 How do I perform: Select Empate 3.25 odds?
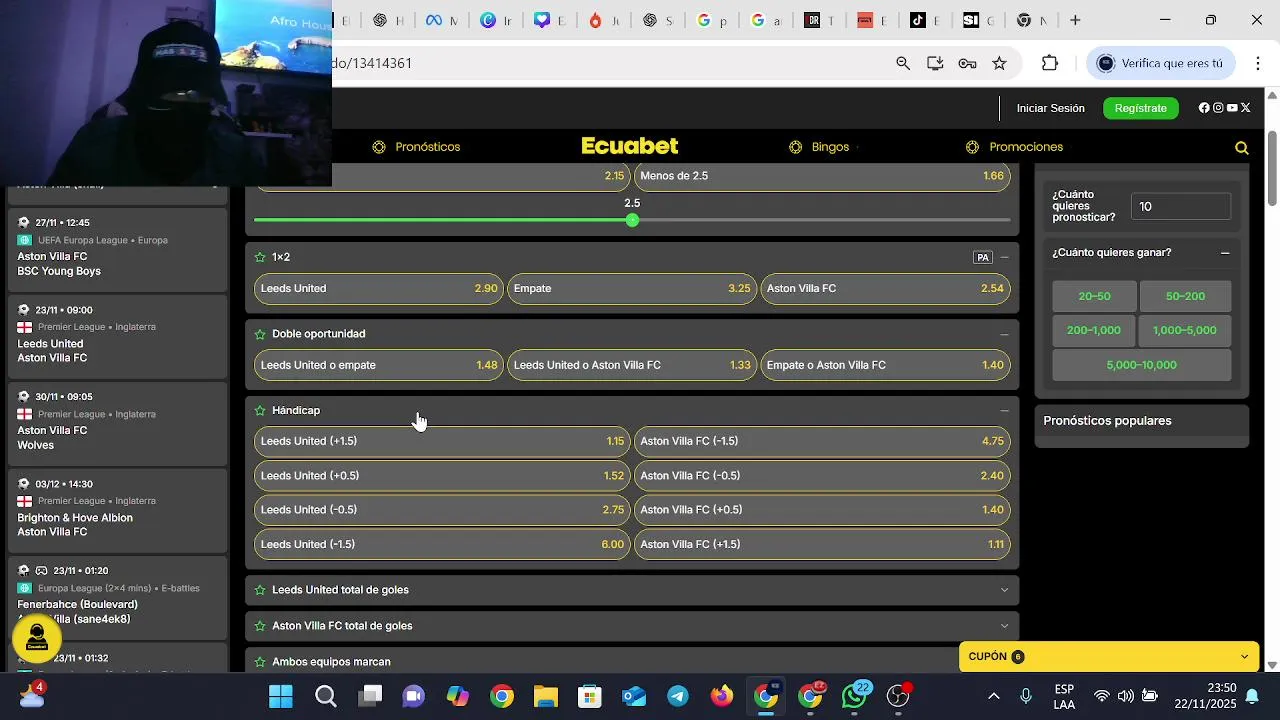tap(632, 288)
